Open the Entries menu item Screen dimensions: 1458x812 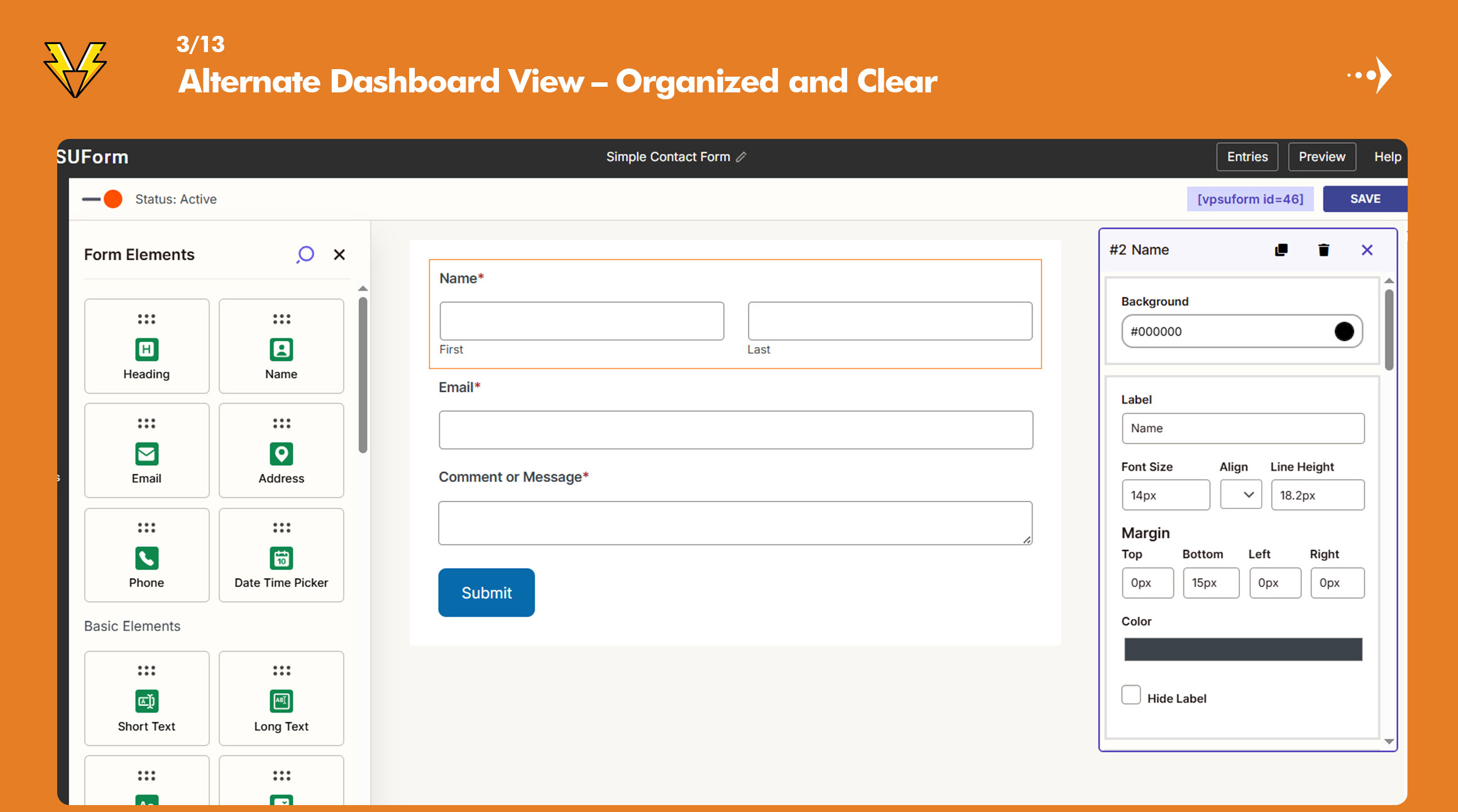[x=1247, y=157]
